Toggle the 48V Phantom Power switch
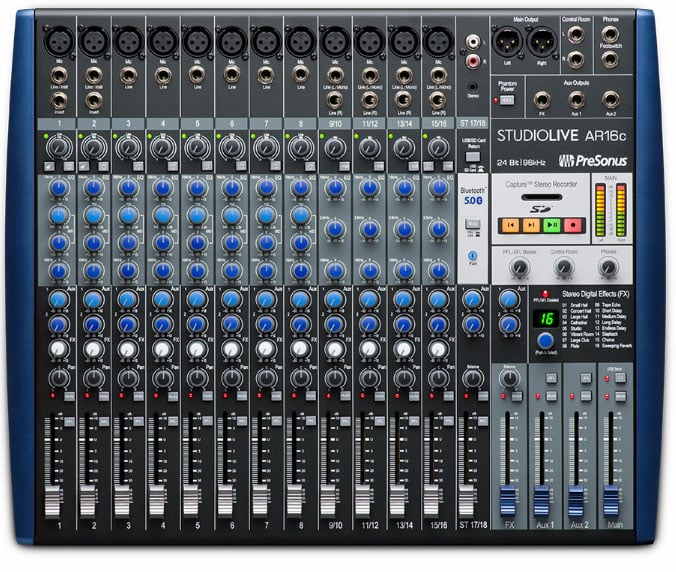The image size is (676, 572). tap(507, 100)
